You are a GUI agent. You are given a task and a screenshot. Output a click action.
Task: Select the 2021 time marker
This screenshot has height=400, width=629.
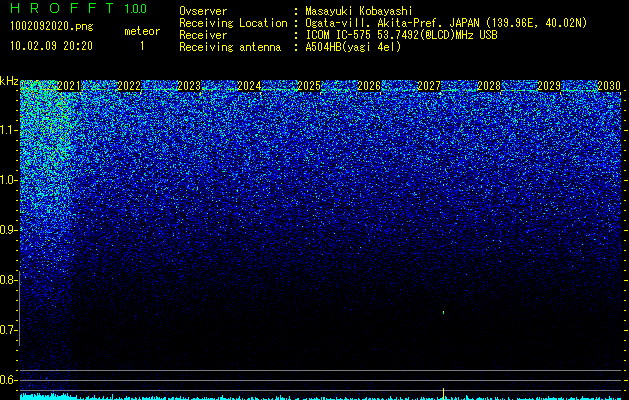69,86
